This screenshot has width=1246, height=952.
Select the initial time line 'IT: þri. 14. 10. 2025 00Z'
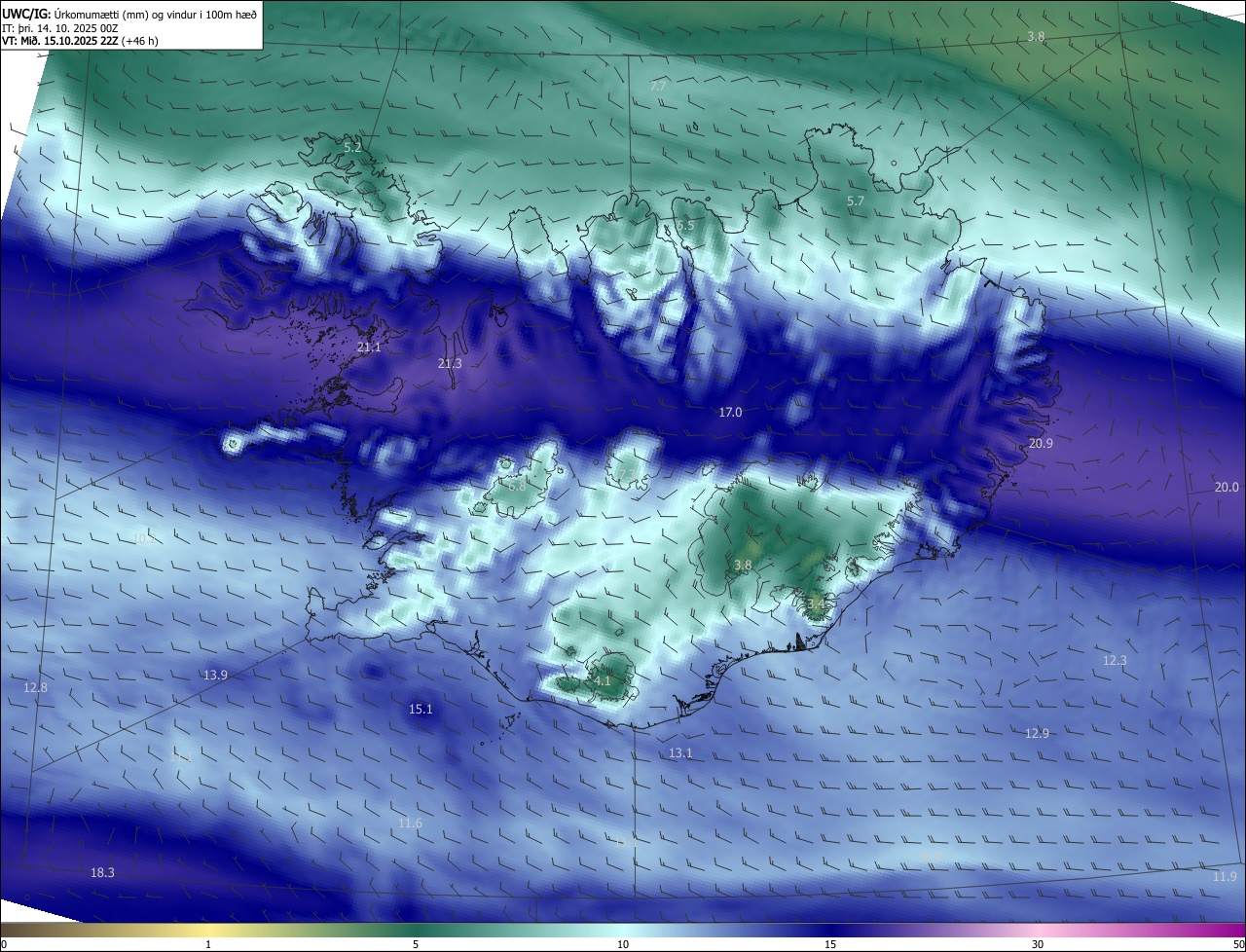click(61, 27)
